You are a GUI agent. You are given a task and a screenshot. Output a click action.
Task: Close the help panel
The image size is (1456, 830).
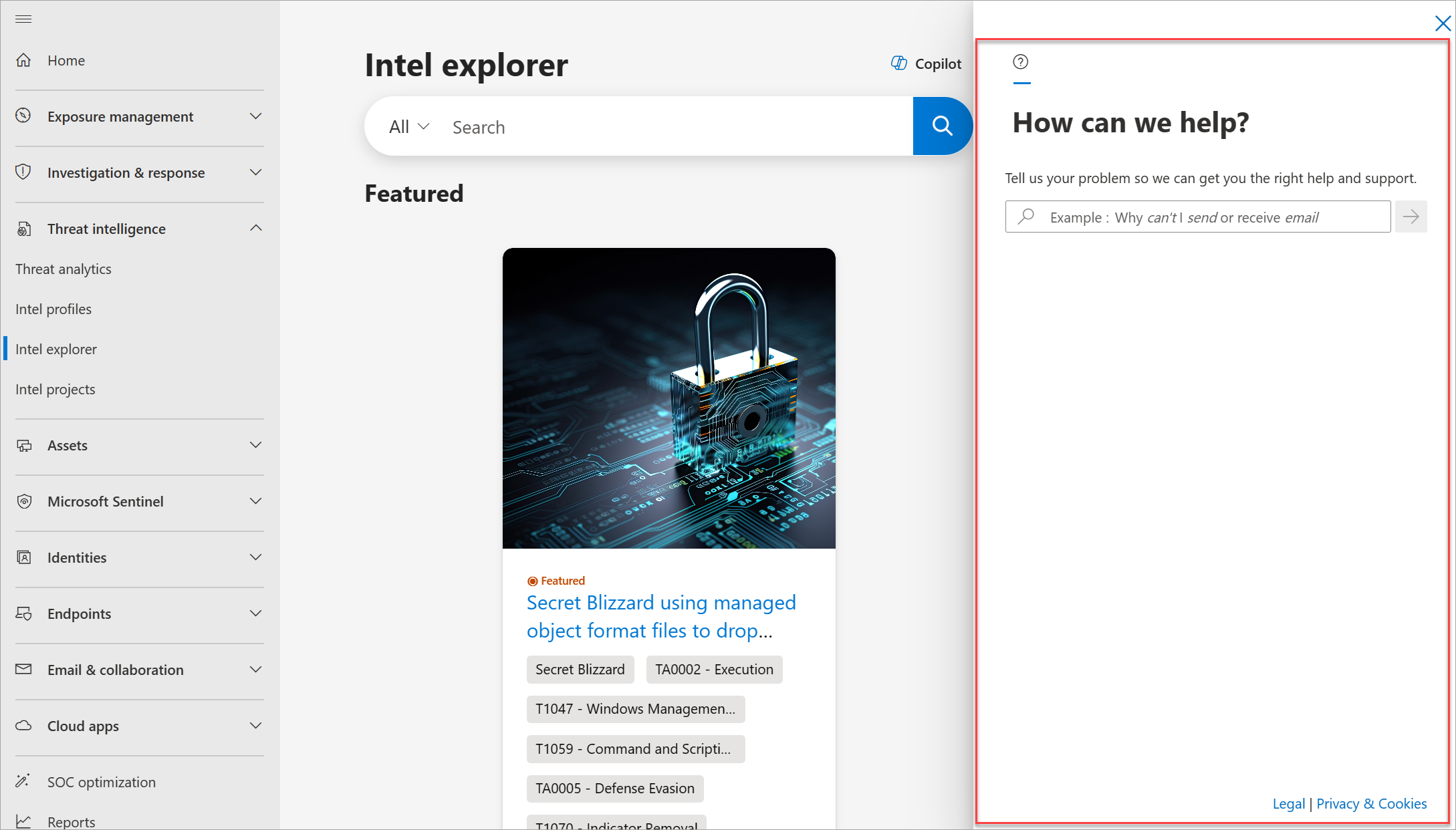pos(1443,23)
